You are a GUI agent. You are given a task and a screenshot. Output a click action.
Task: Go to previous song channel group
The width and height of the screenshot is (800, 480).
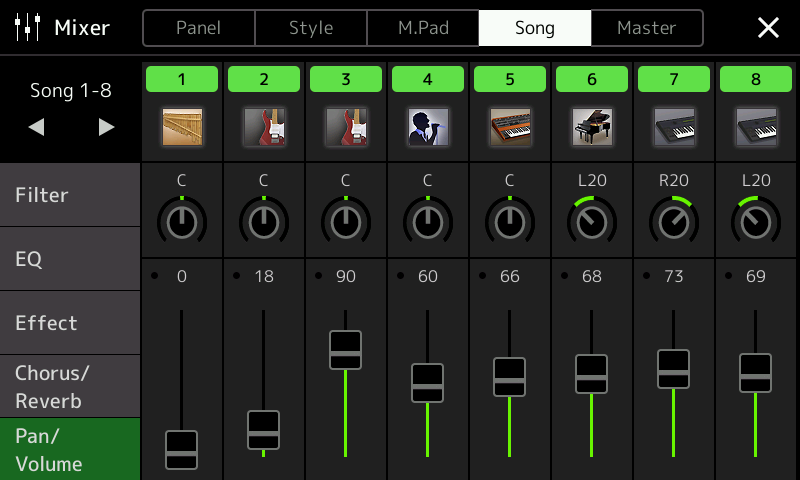pyautogui.click(x=36, y=127)
